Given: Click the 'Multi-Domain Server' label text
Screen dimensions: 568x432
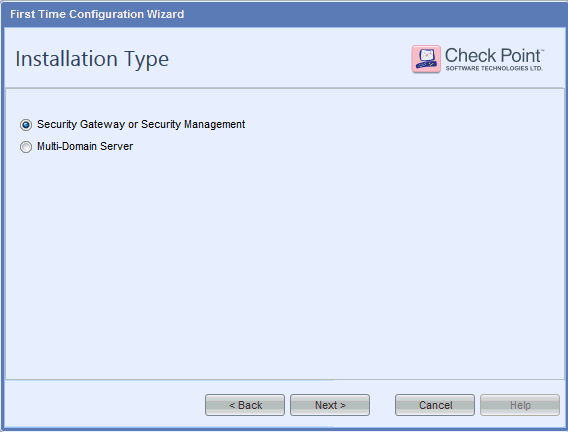Looking at the screenshot, I should 85,146.
